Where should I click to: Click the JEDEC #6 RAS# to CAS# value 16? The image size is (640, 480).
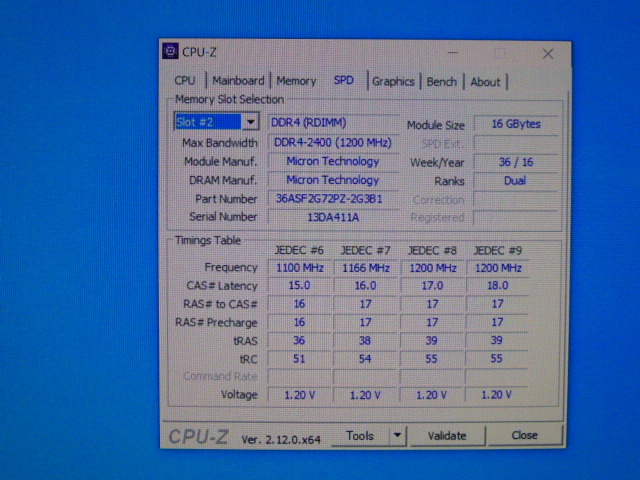pos(300,304)
